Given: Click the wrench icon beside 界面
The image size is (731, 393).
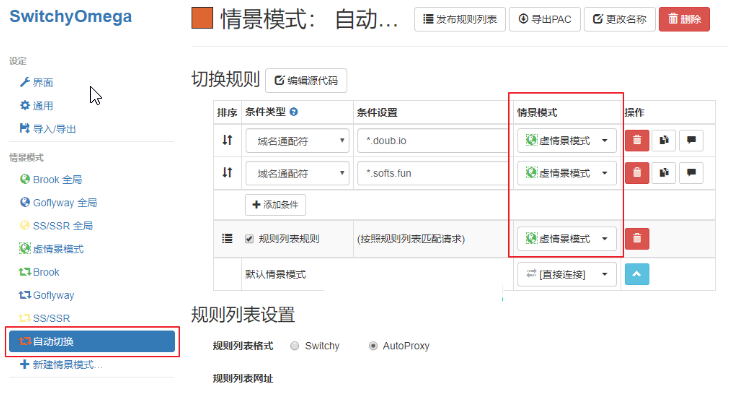Looking at the screenshot, I should click(x=25, y=82).
